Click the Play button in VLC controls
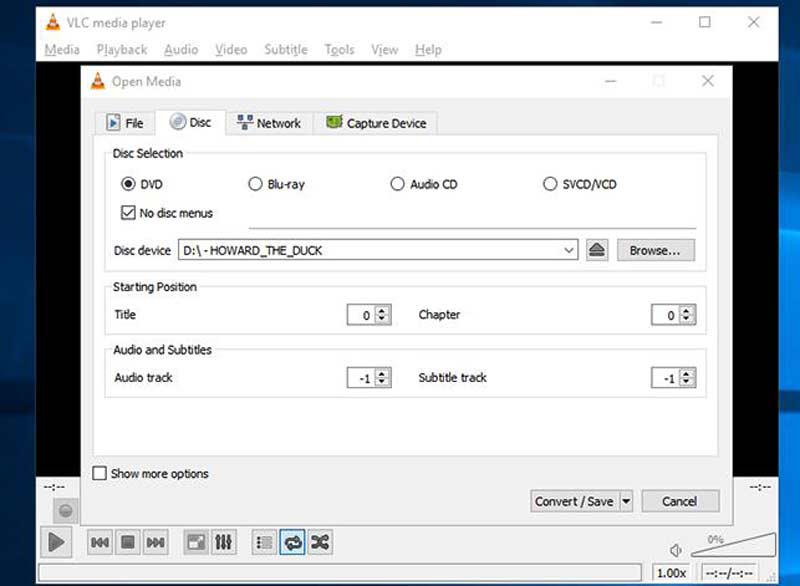Viewport: 800px width, 586px height. (x=56, y=542)
